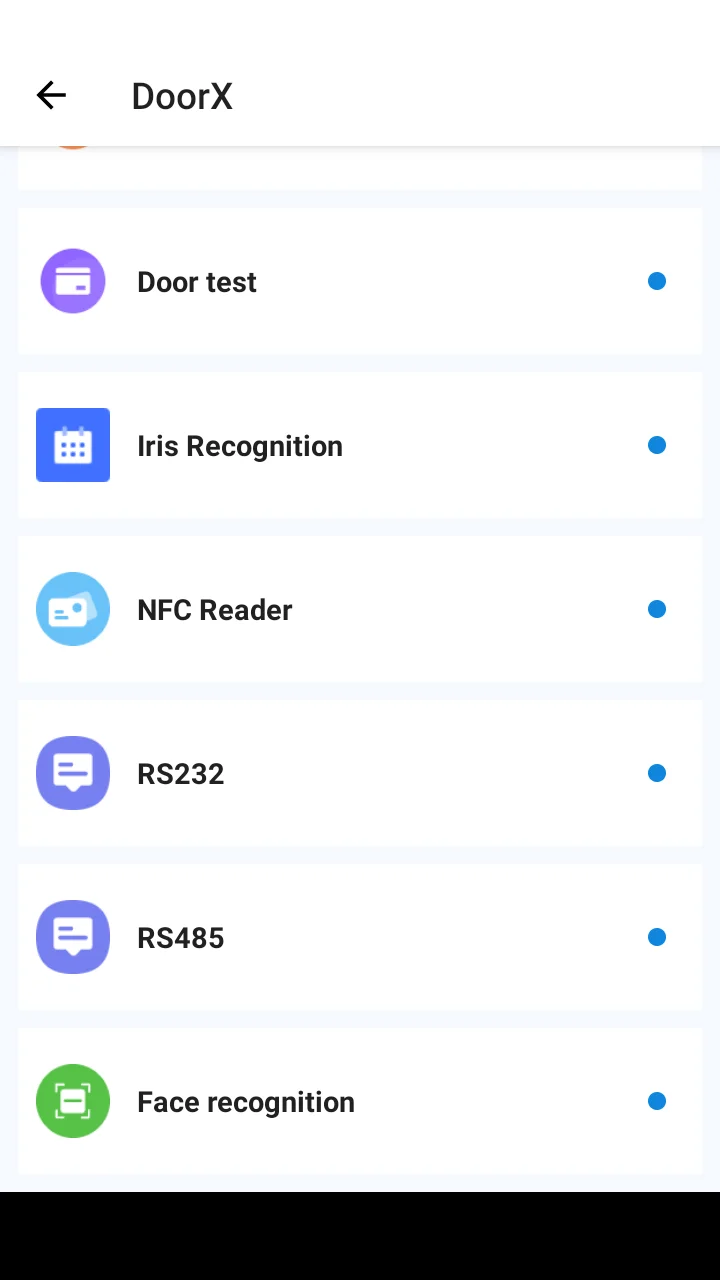Tap the partially visible orange icon
The image size is (720, 1280).
click(x=73, y=147)
